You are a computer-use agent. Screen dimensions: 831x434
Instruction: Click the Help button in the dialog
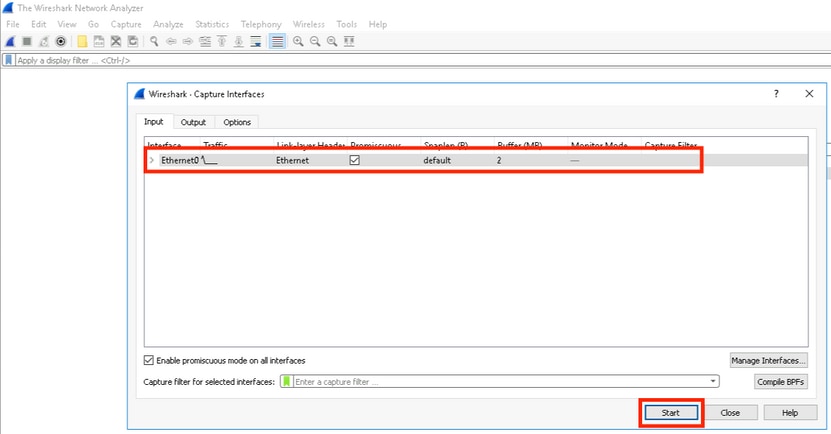pyautogui.click(x=790, y=413)
